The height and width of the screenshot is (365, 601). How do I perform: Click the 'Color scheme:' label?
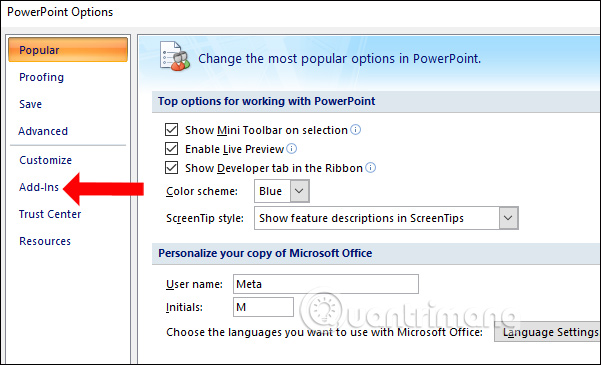coord(202,191)
